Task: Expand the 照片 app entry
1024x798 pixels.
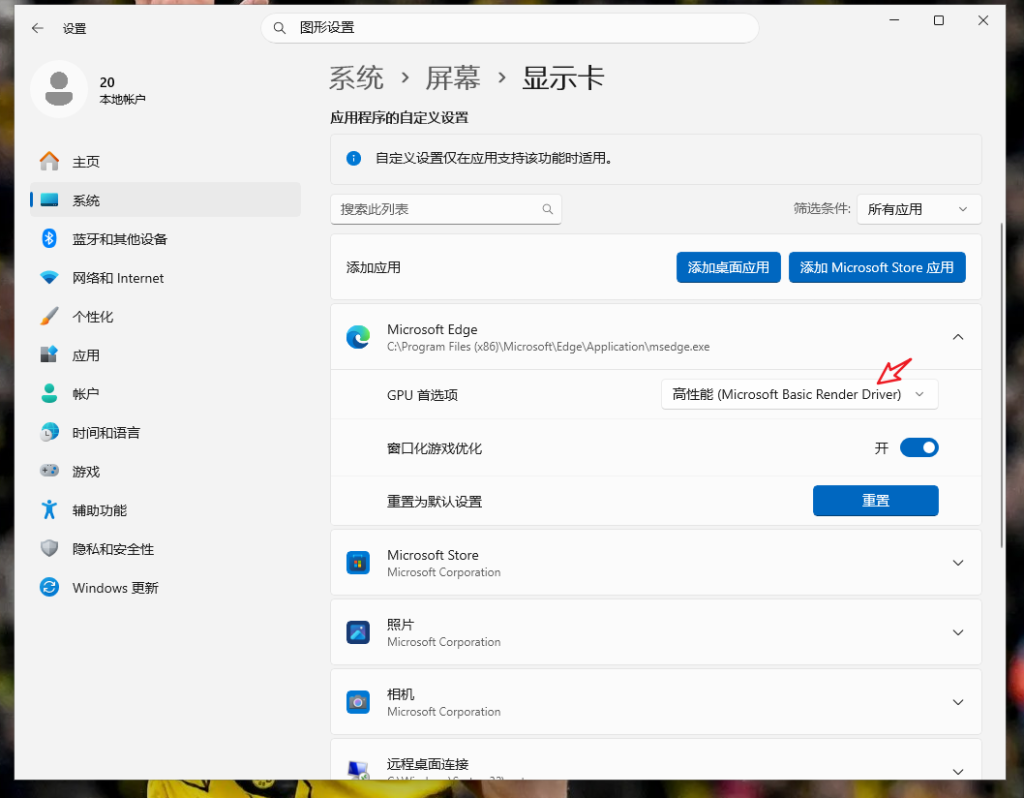Action: (957, 632)
